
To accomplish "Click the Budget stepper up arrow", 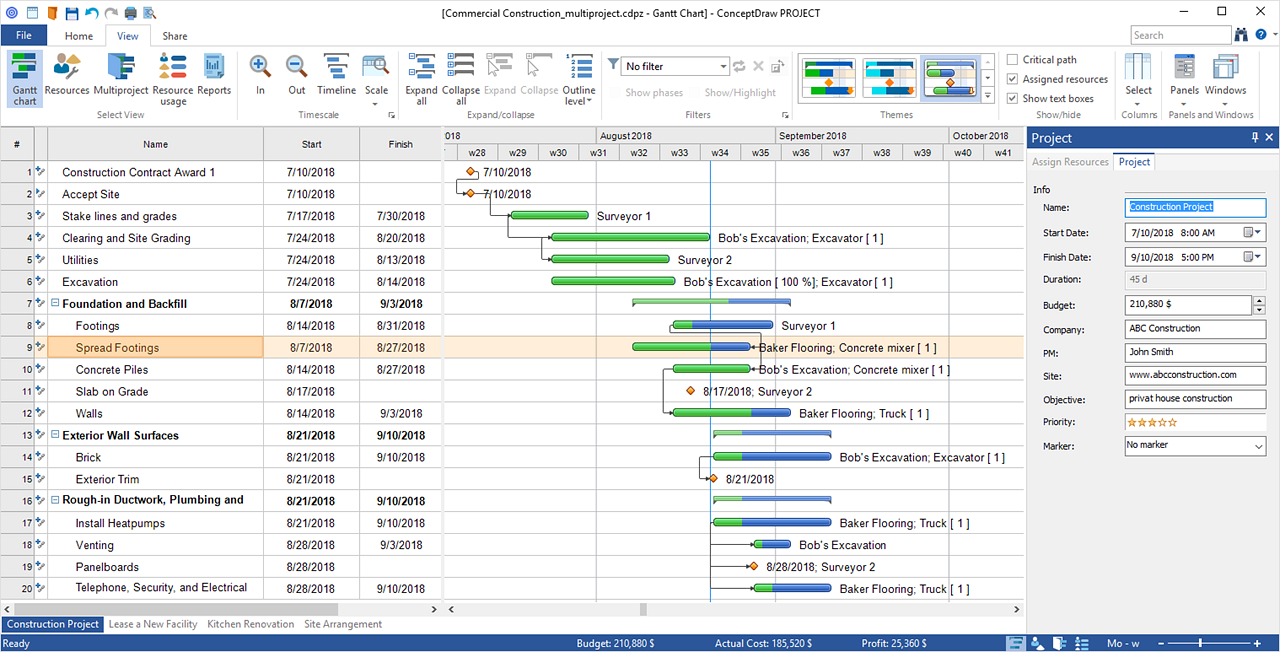I will [x=1259, y=300].
